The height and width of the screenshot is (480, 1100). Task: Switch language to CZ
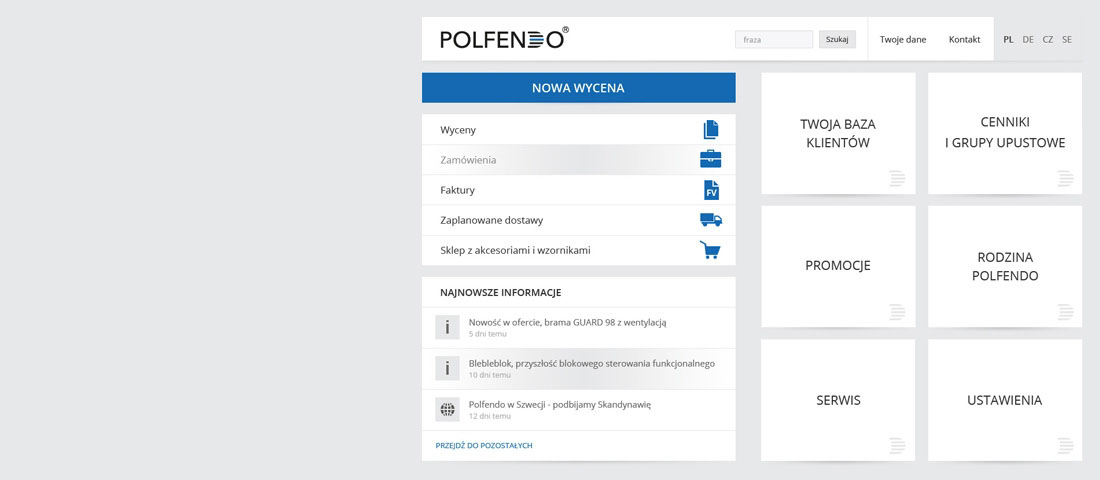(1047, 40)
